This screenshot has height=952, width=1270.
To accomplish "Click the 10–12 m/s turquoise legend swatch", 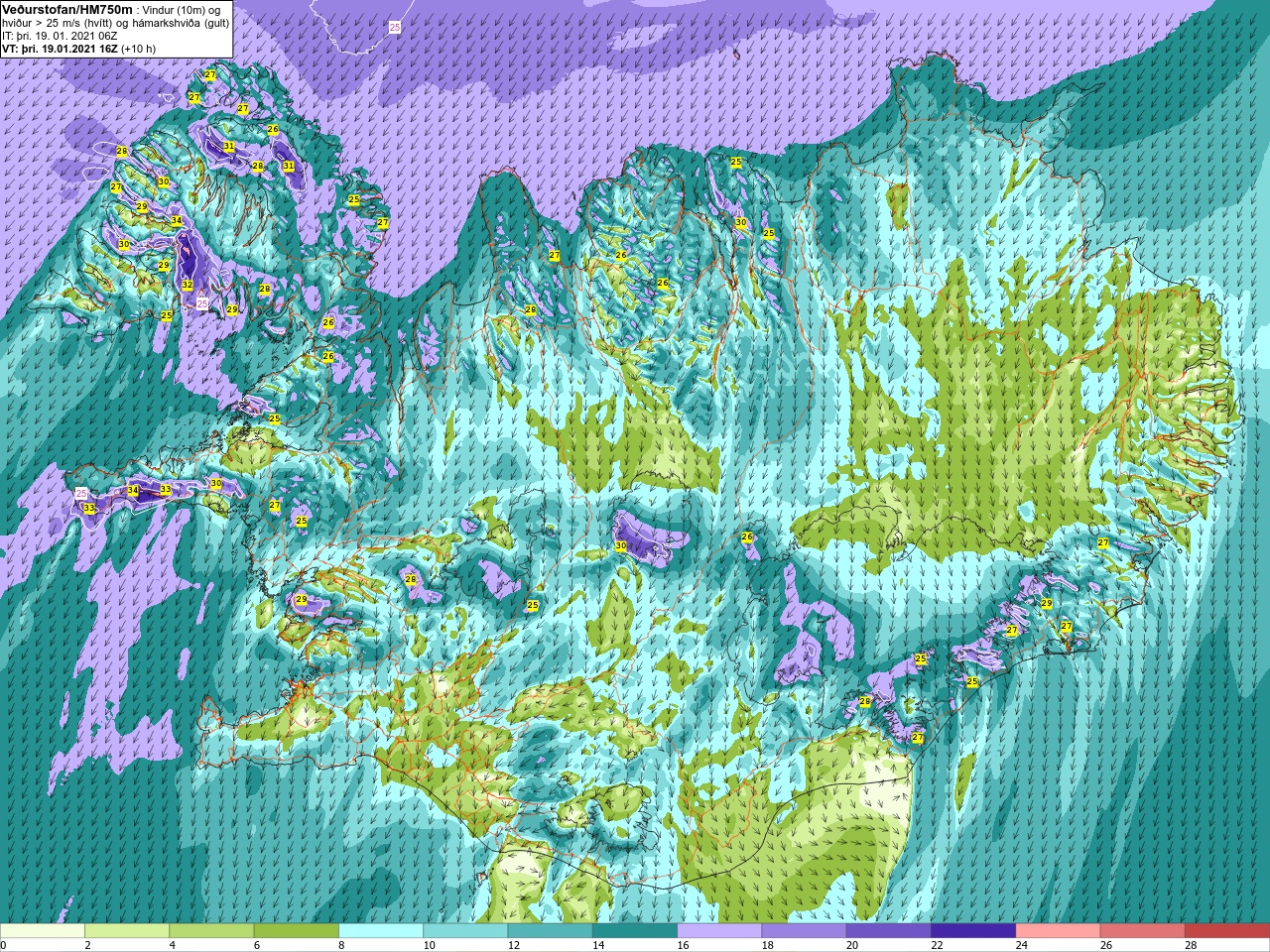I will click(465, 931).
